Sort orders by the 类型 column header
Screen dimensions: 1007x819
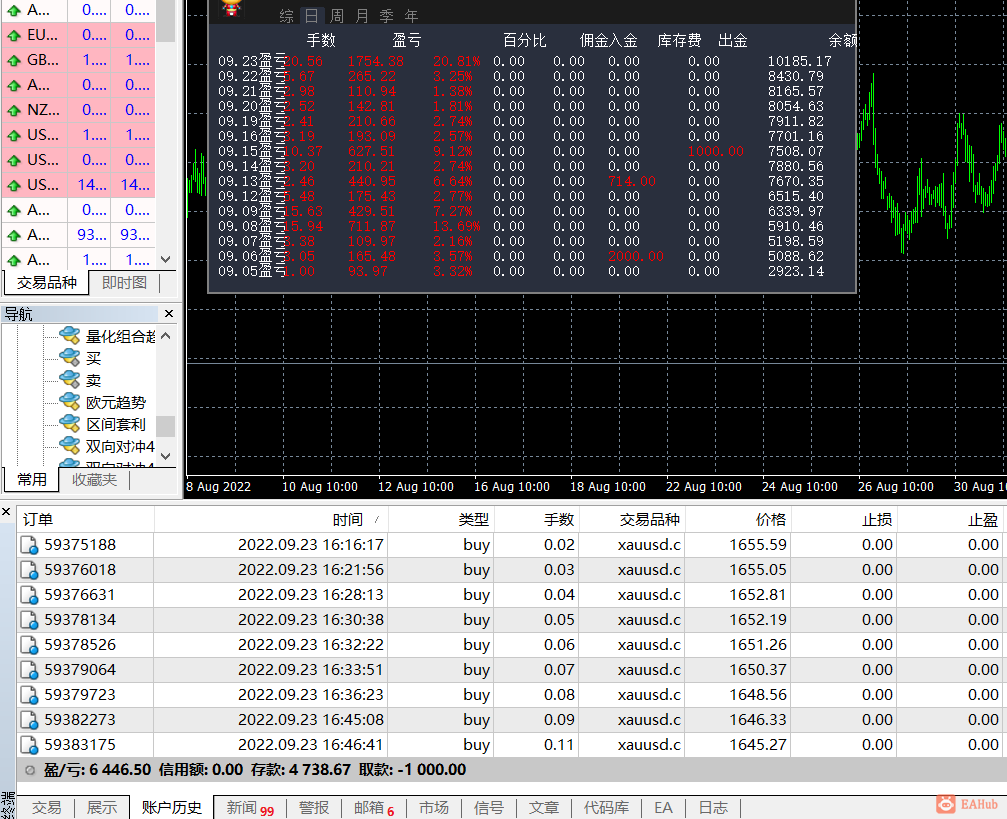click(x=441, y=520)
